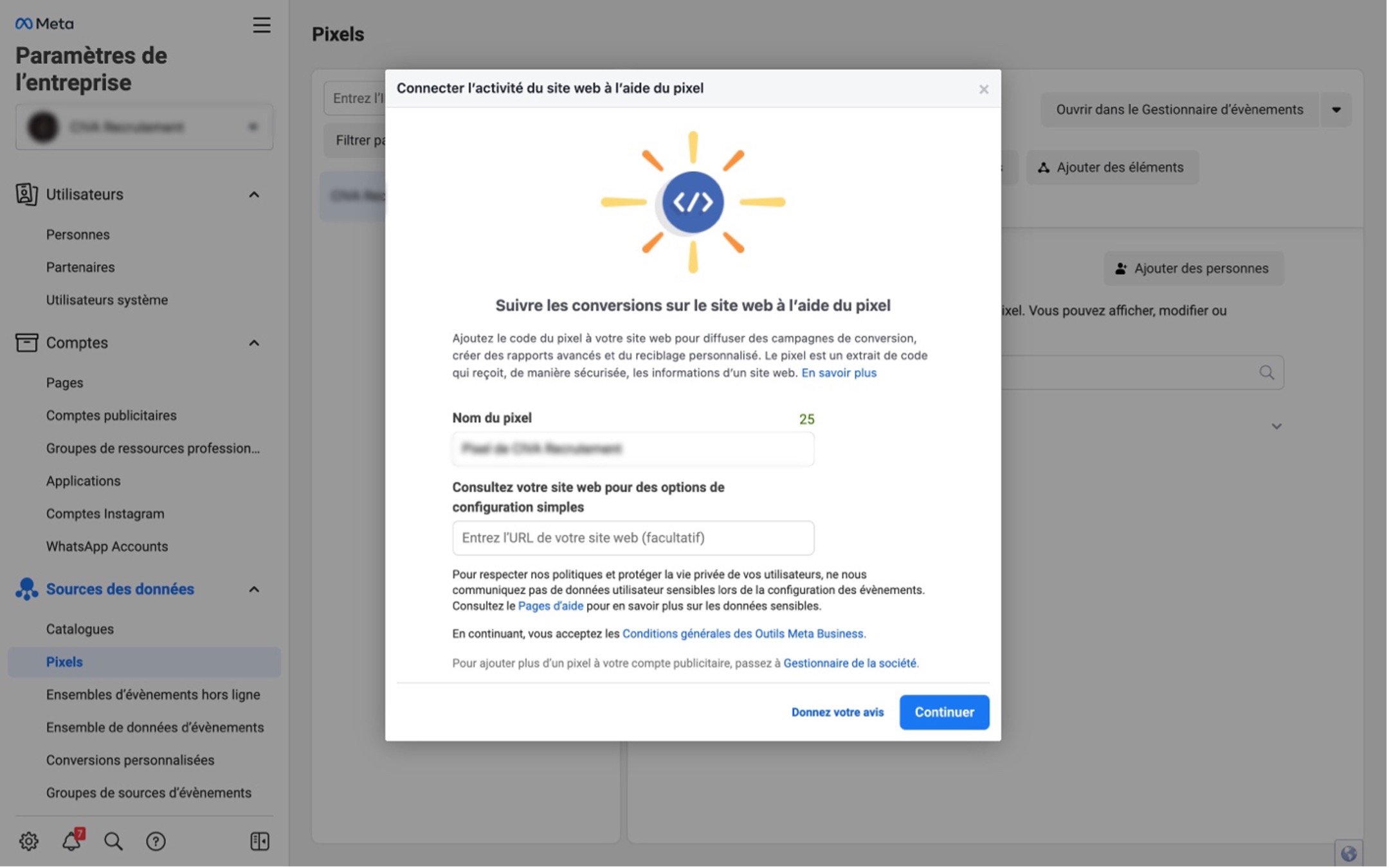
Task: Click the search magnifier in sidebar footer
Action: (x=113, y=840)
